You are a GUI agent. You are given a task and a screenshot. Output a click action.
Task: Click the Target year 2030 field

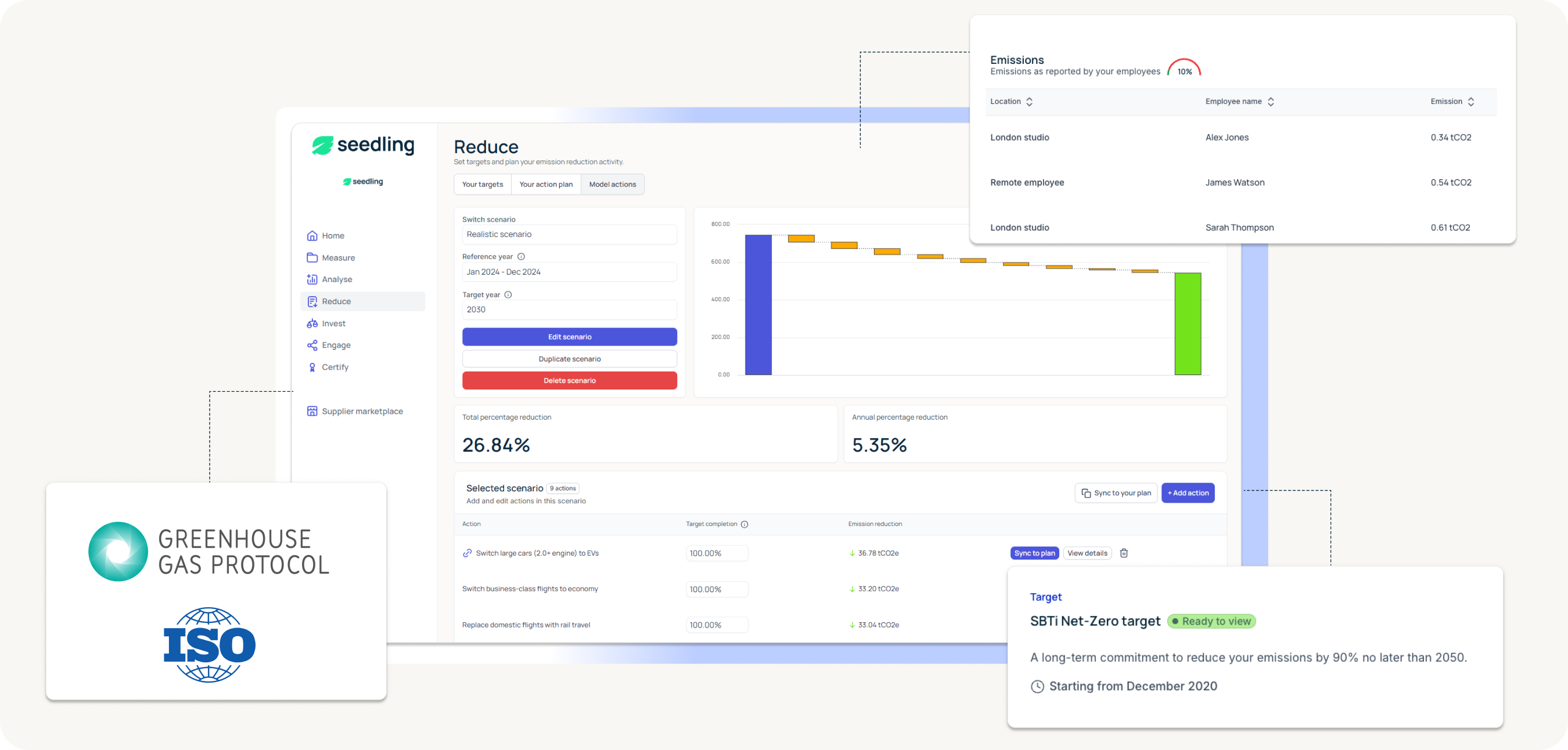pyautogui.click(x=569, y=309)
